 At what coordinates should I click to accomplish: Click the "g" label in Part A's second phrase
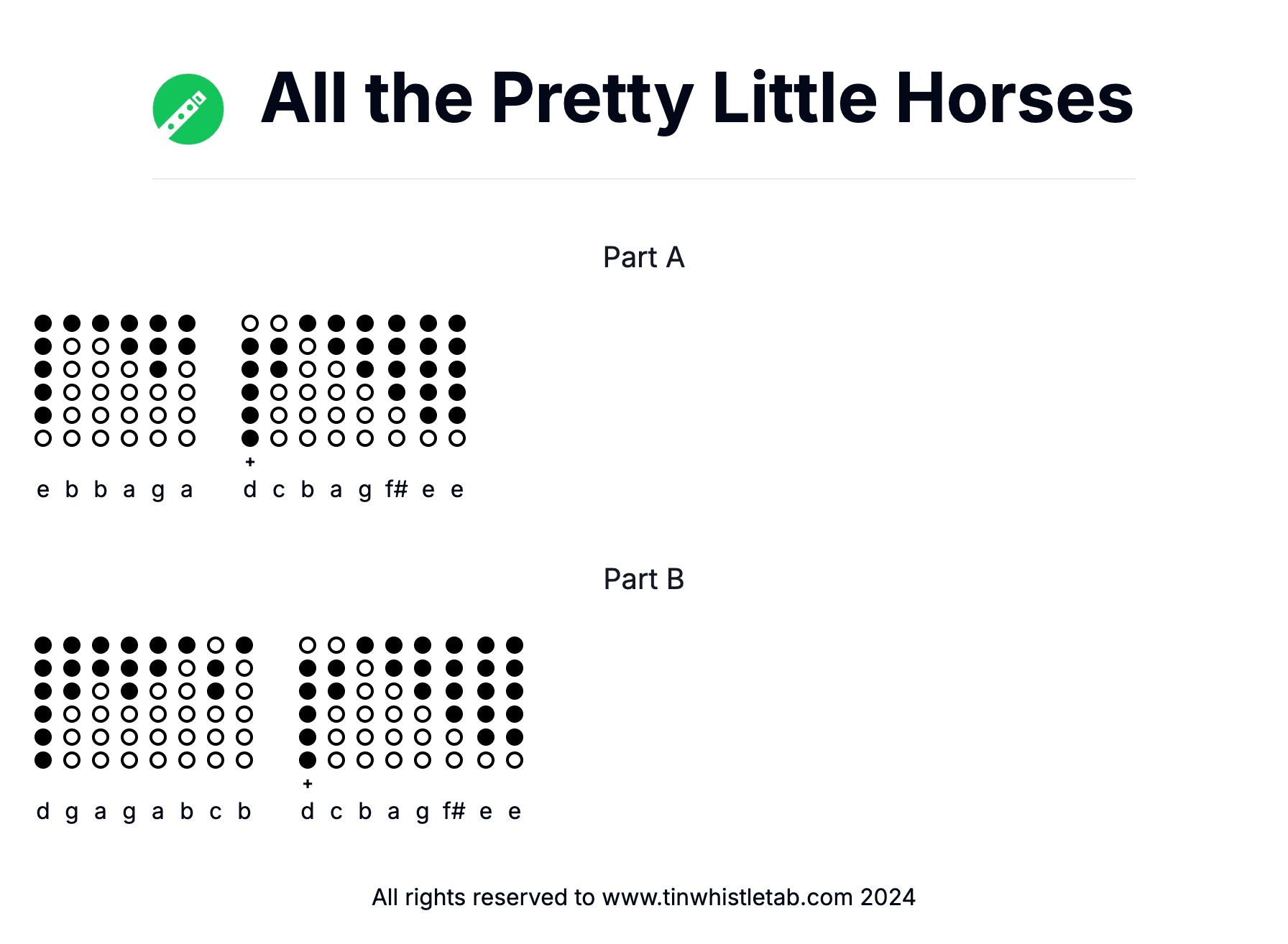[x=365, y=490]
